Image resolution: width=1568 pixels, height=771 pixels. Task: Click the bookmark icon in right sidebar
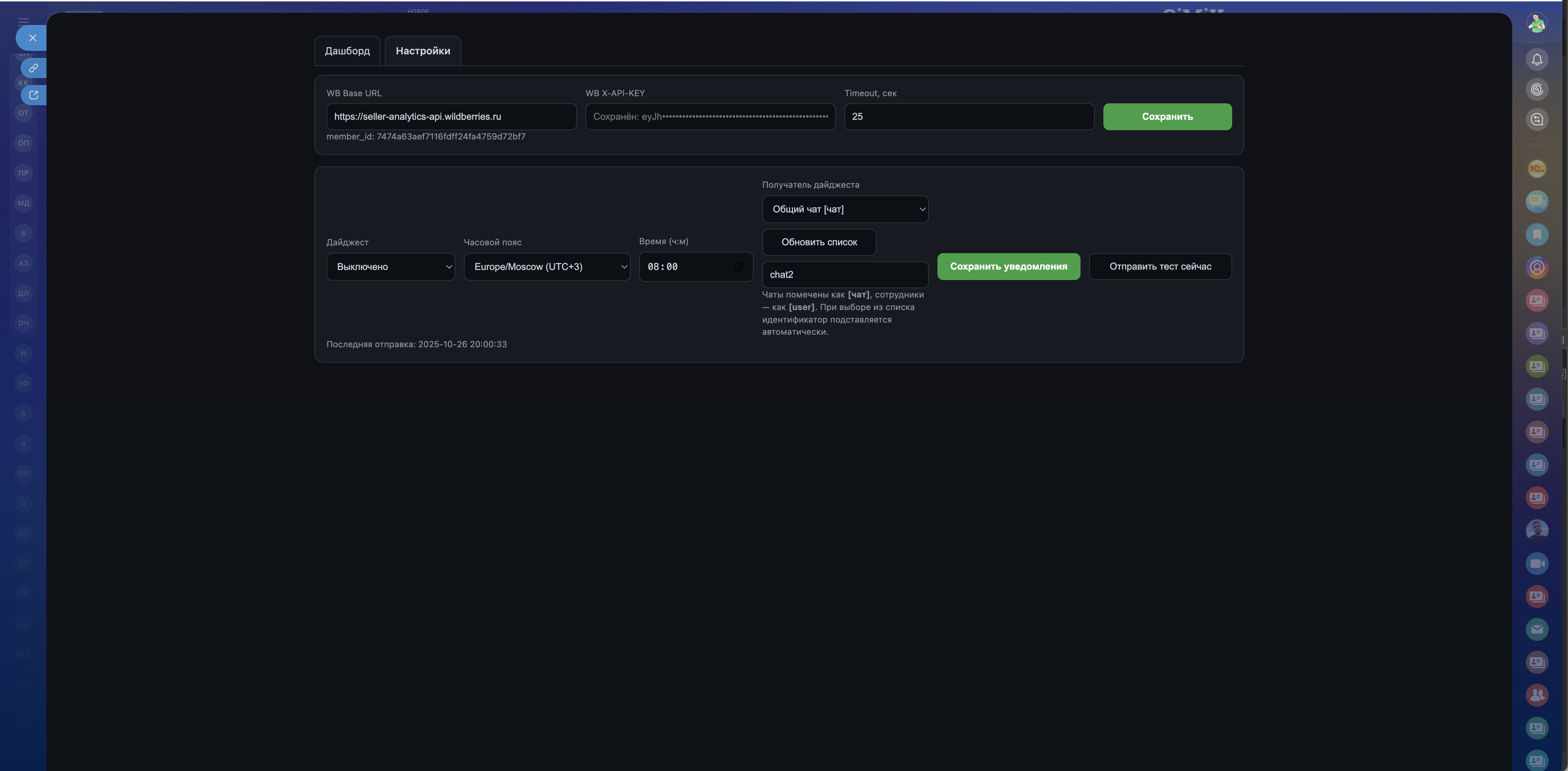pos(1537,234)
